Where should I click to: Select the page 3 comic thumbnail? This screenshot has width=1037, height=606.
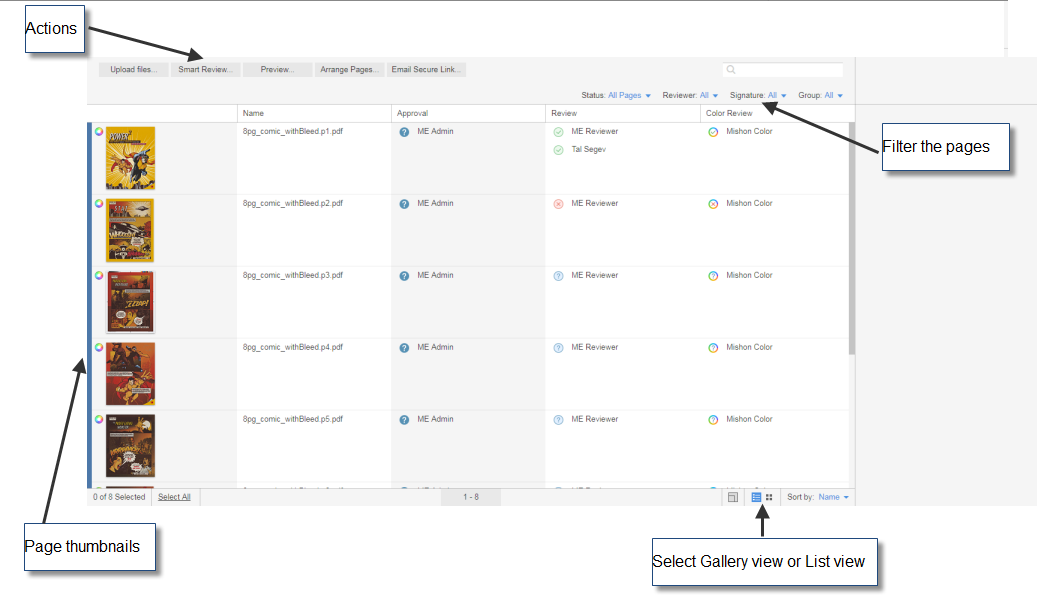[131, 302]
